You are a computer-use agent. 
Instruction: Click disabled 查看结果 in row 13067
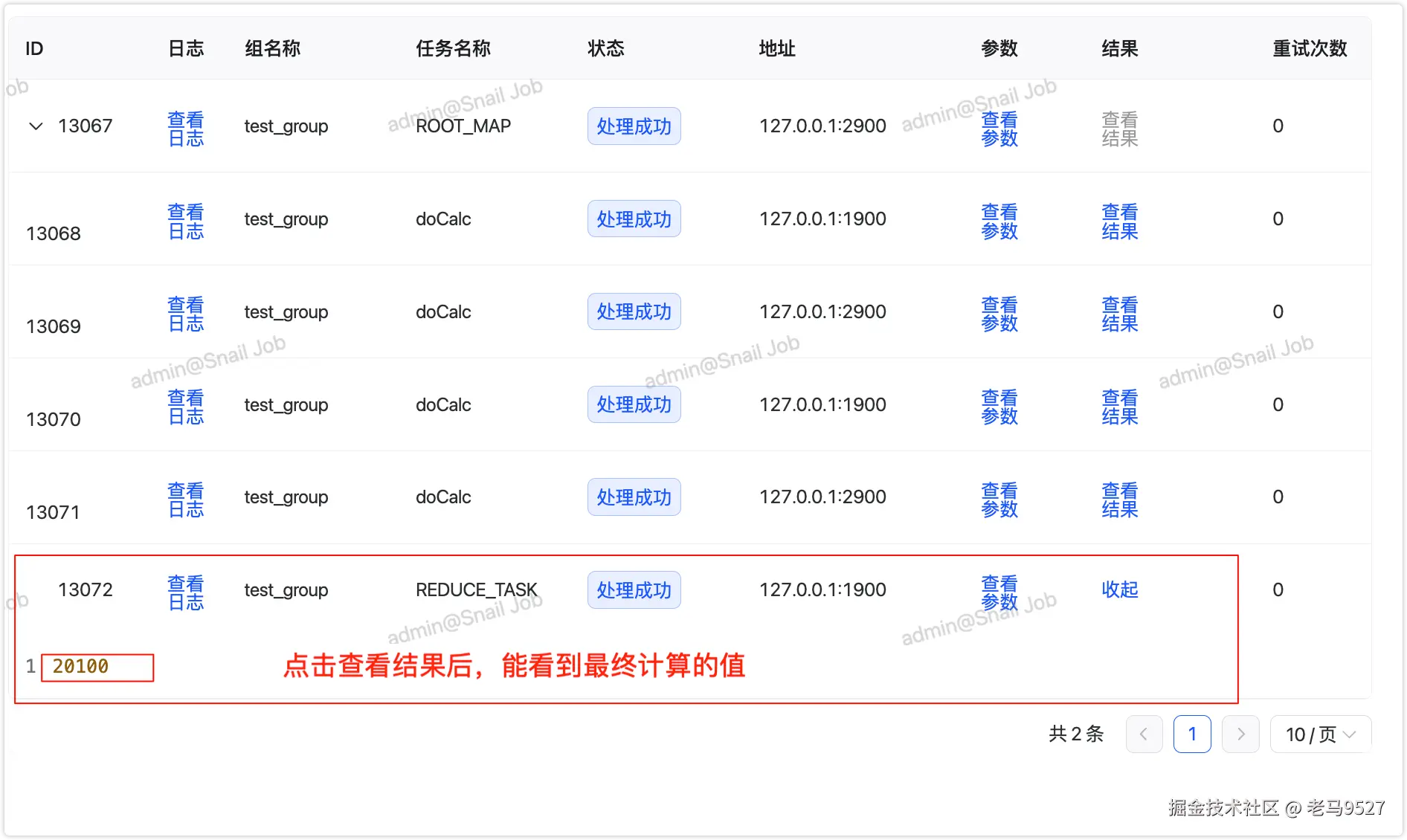(1120, 129)
